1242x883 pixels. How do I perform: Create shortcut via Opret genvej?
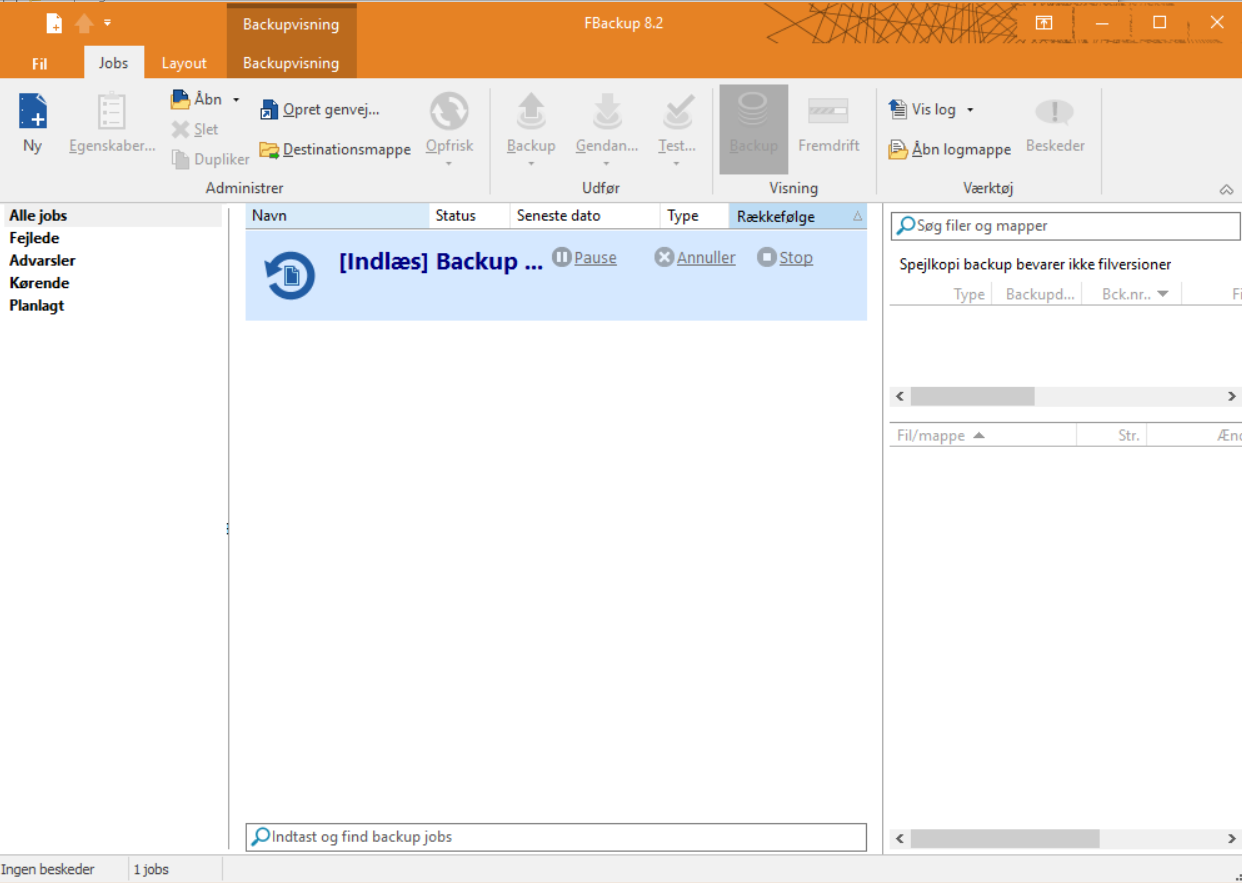[x=319, y=109]
